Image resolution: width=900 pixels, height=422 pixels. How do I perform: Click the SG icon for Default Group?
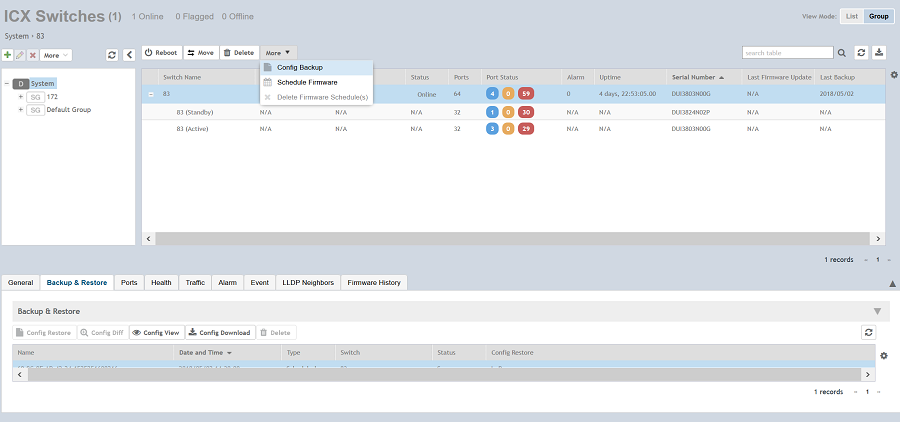coord(35,110)
